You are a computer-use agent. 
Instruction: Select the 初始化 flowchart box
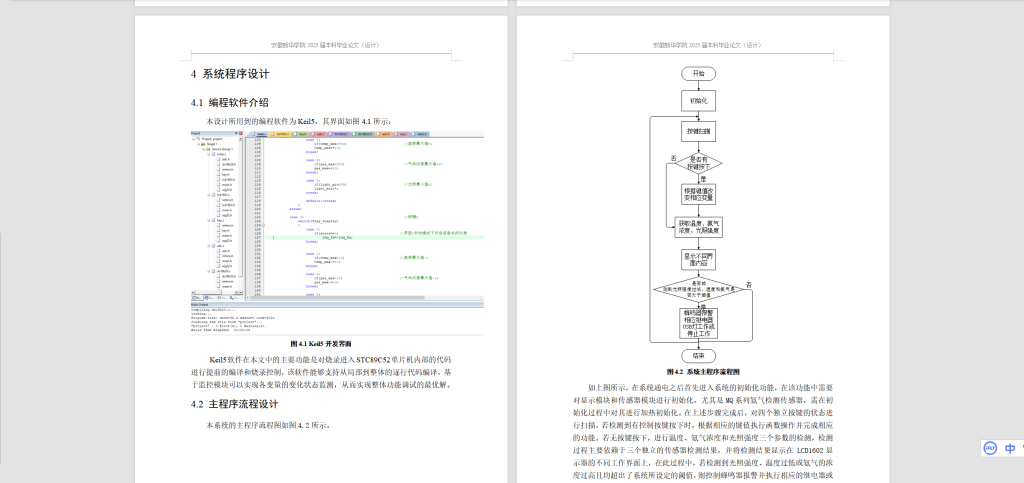pos(698,101)
